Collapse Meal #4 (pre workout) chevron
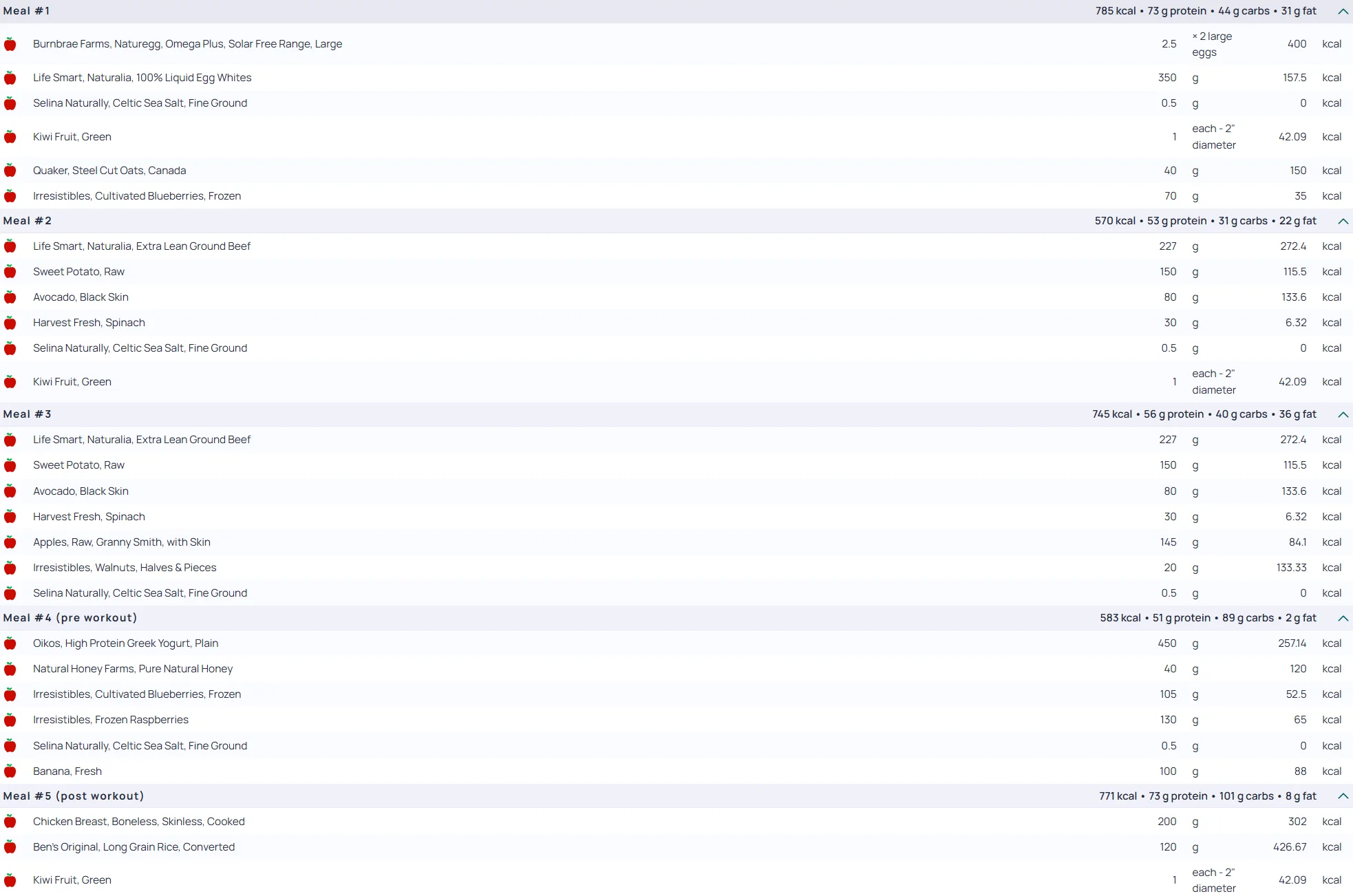Screen dimensions: 1353x896 click(x=1343, y=618)
